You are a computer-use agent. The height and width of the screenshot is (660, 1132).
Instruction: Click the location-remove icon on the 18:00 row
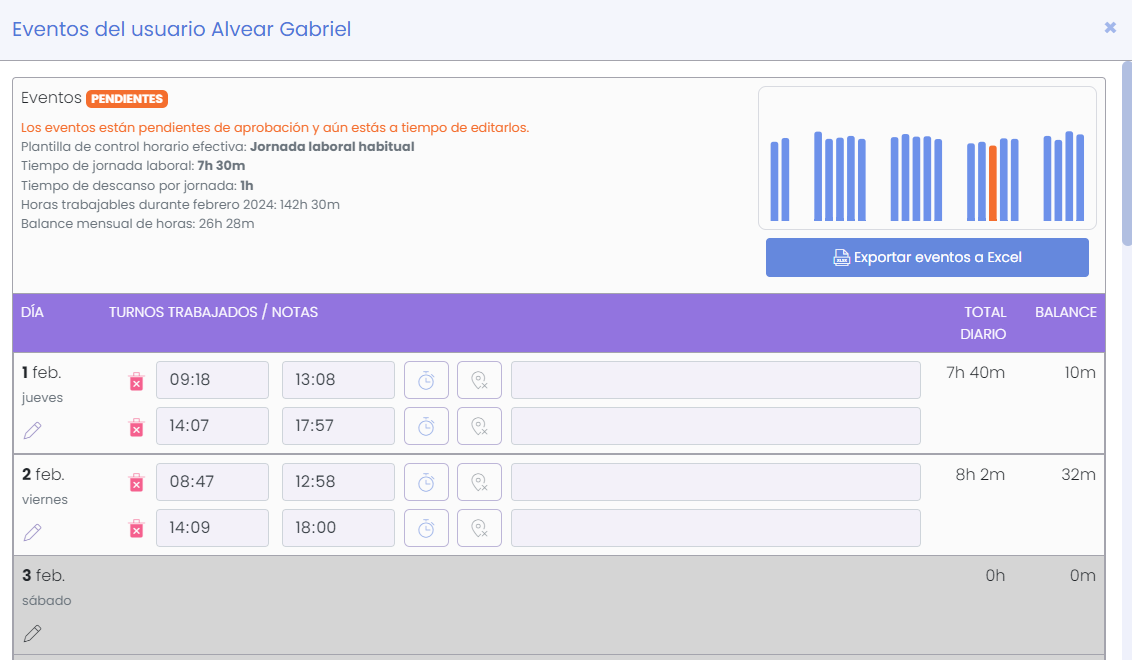click(x=479, y=527)
